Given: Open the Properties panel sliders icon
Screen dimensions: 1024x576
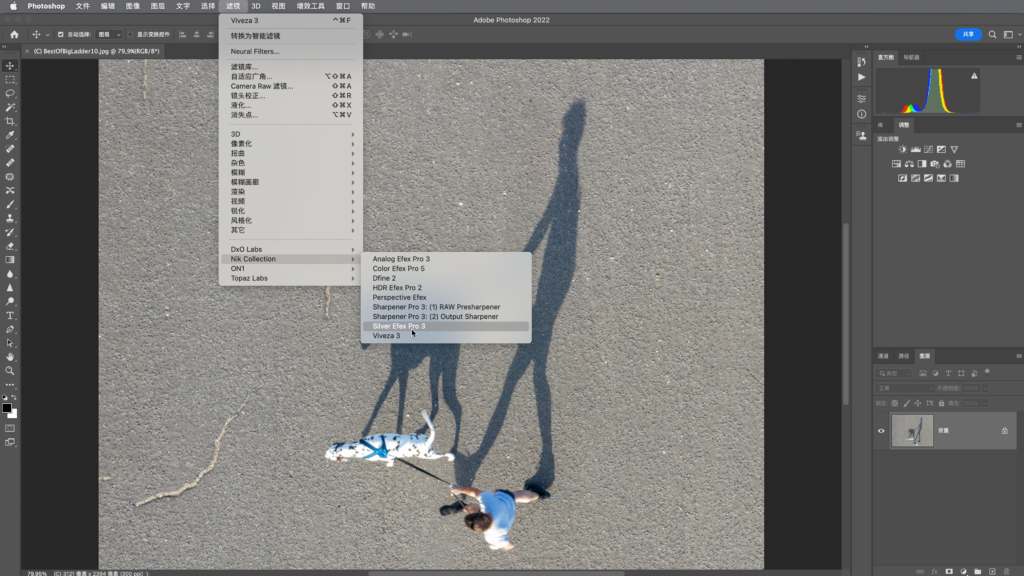Looking at the screenshot, I should point(861,99).
